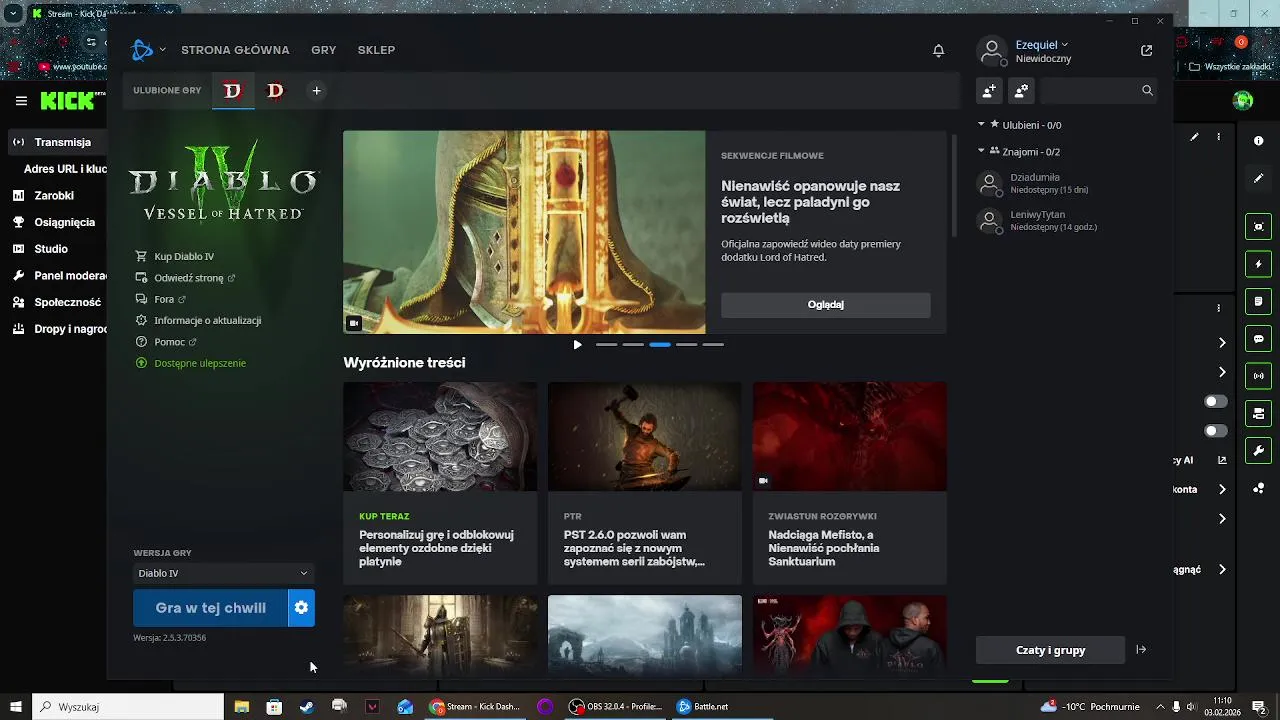This screenshot has height=720, width=1280.
Task: Open Informacje o aktualizacji
Action: pyautogui.click(x=199, y=321)
